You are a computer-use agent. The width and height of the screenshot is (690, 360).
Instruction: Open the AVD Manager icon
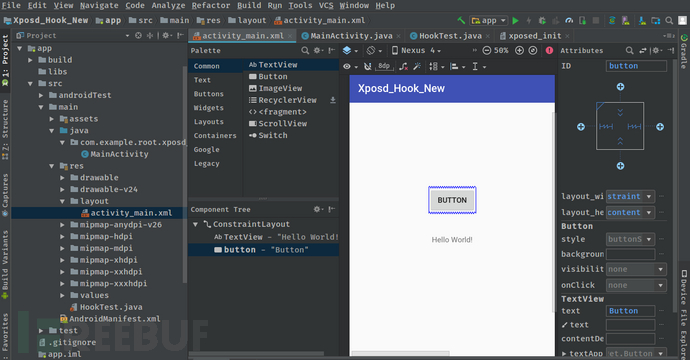click(x=625, y=20)
